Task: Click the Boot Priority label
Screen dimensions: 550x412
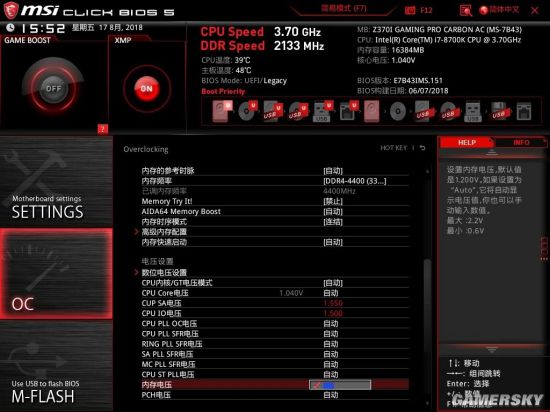Action: point(223,91)
